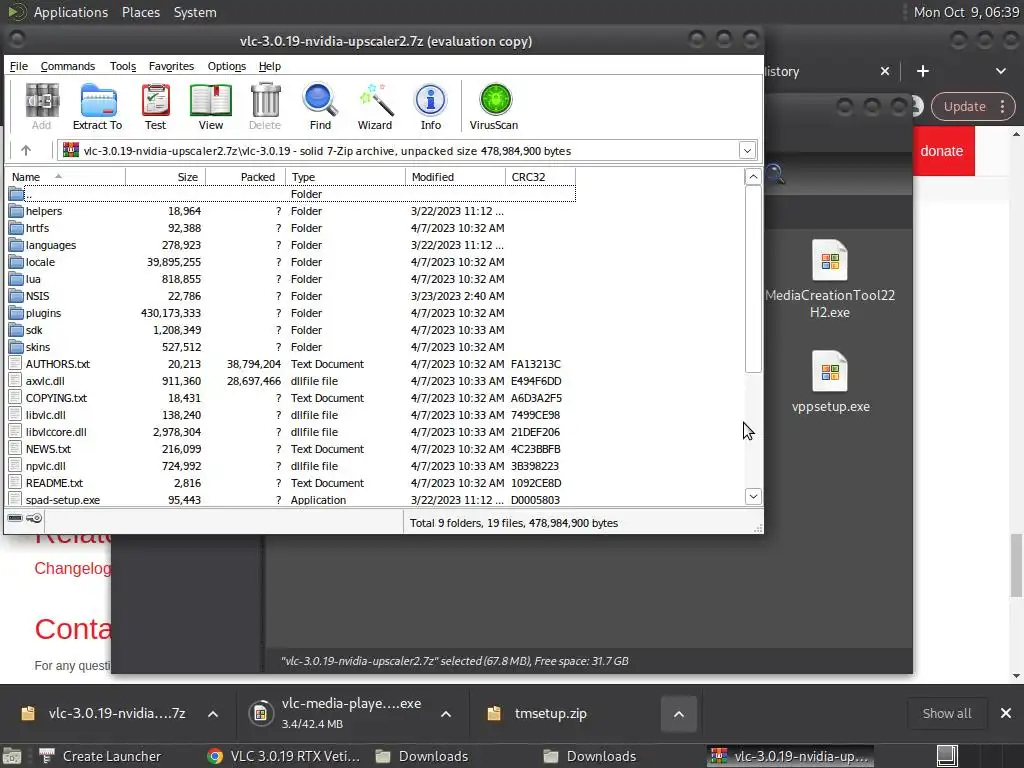Click the browser Update button
The image size is (1024, 768).
(964, 106)
